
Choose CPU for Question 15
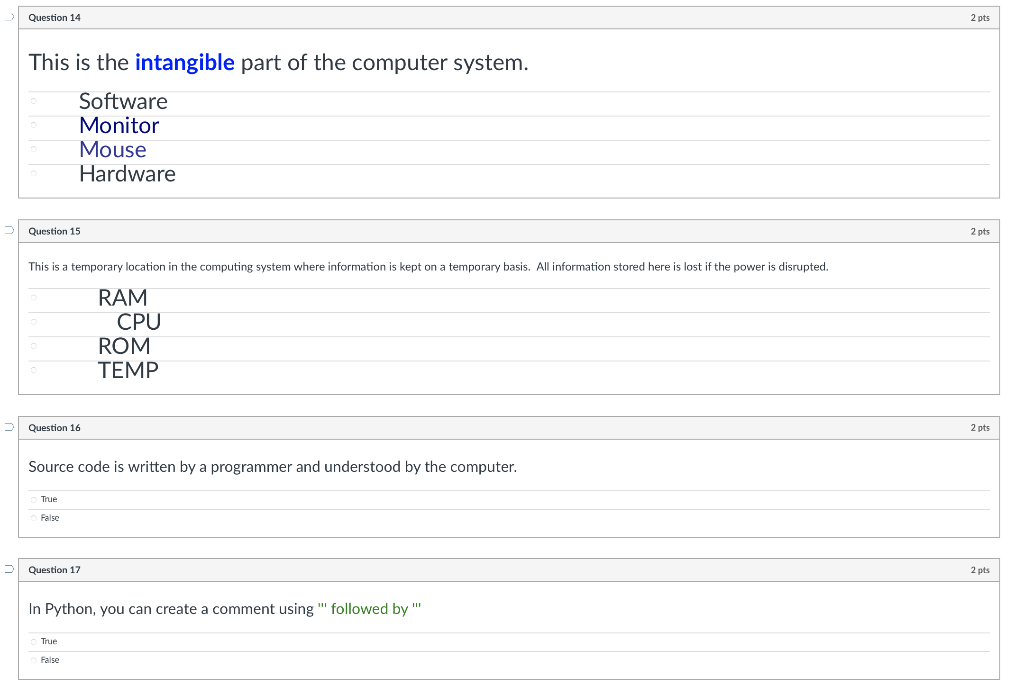(33, 321)
